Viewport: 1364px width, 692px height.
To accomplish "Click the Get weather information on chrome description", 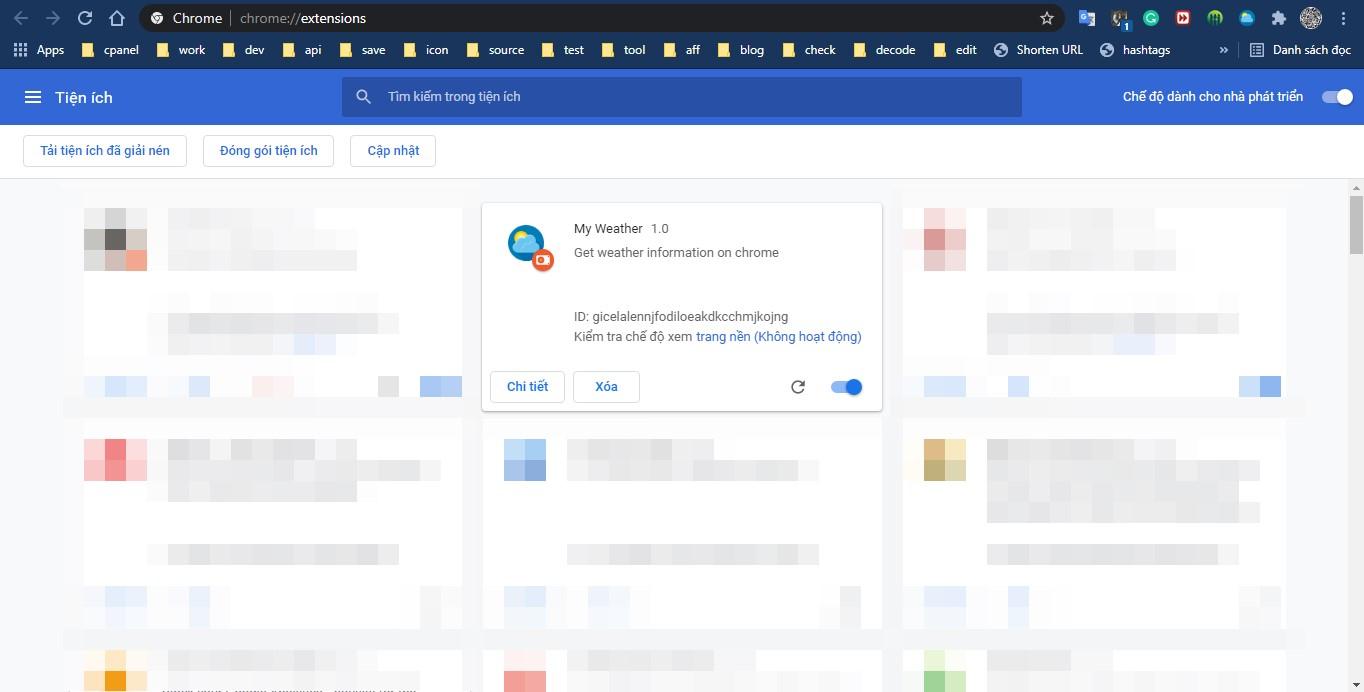I will [676, 253].
